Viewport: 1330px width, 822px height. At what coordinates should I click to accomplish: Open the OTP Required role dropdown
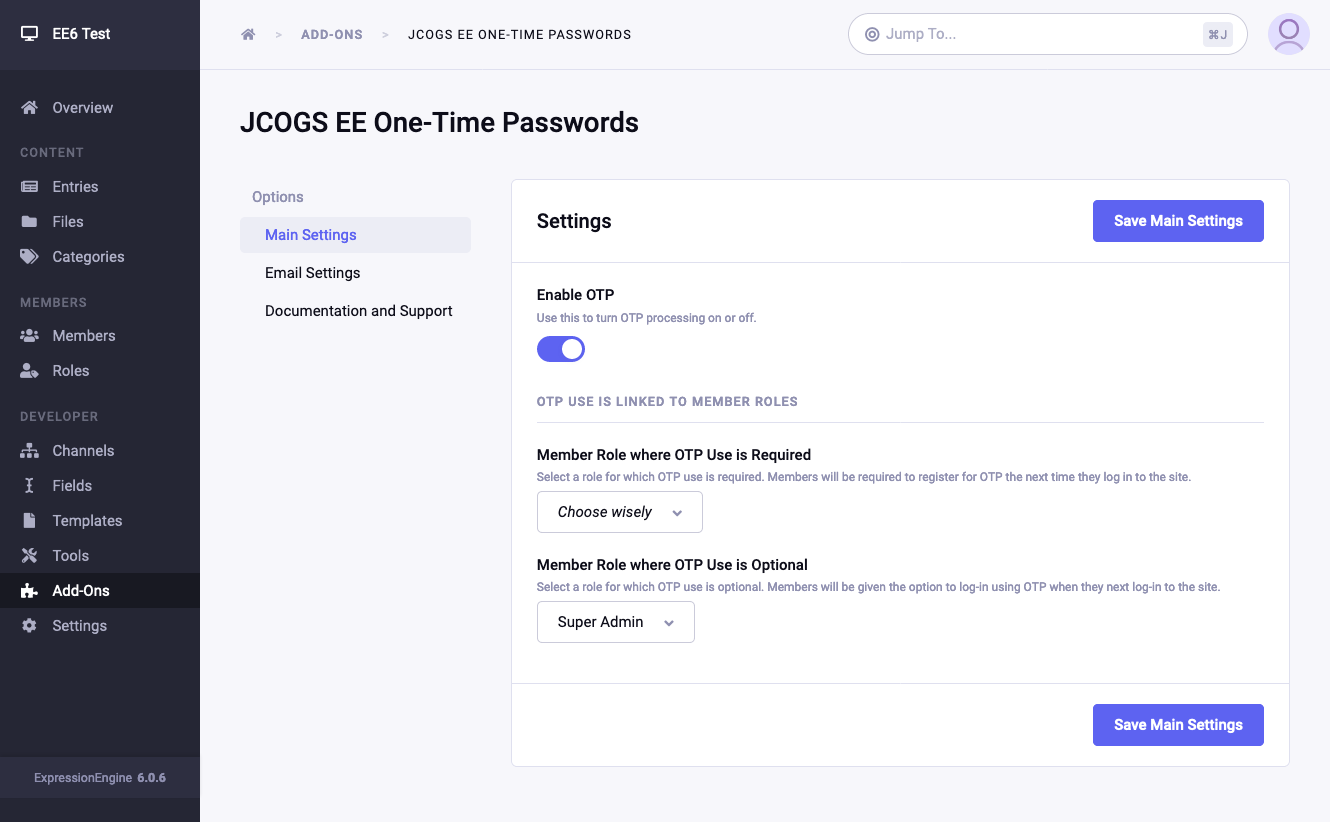coord(620,512)
